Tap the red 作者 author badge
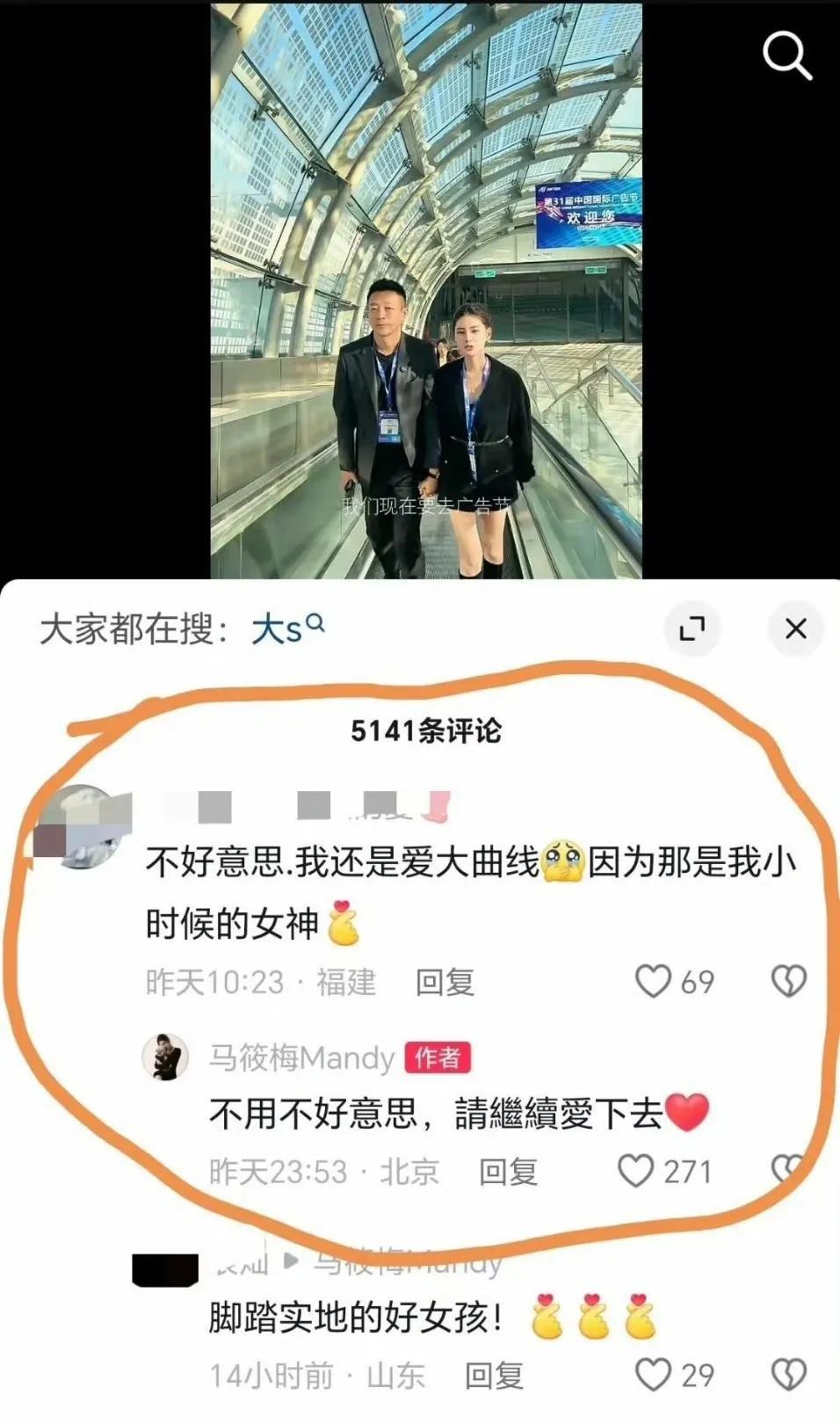840x1424 pixels. (x=438, y=1057)
